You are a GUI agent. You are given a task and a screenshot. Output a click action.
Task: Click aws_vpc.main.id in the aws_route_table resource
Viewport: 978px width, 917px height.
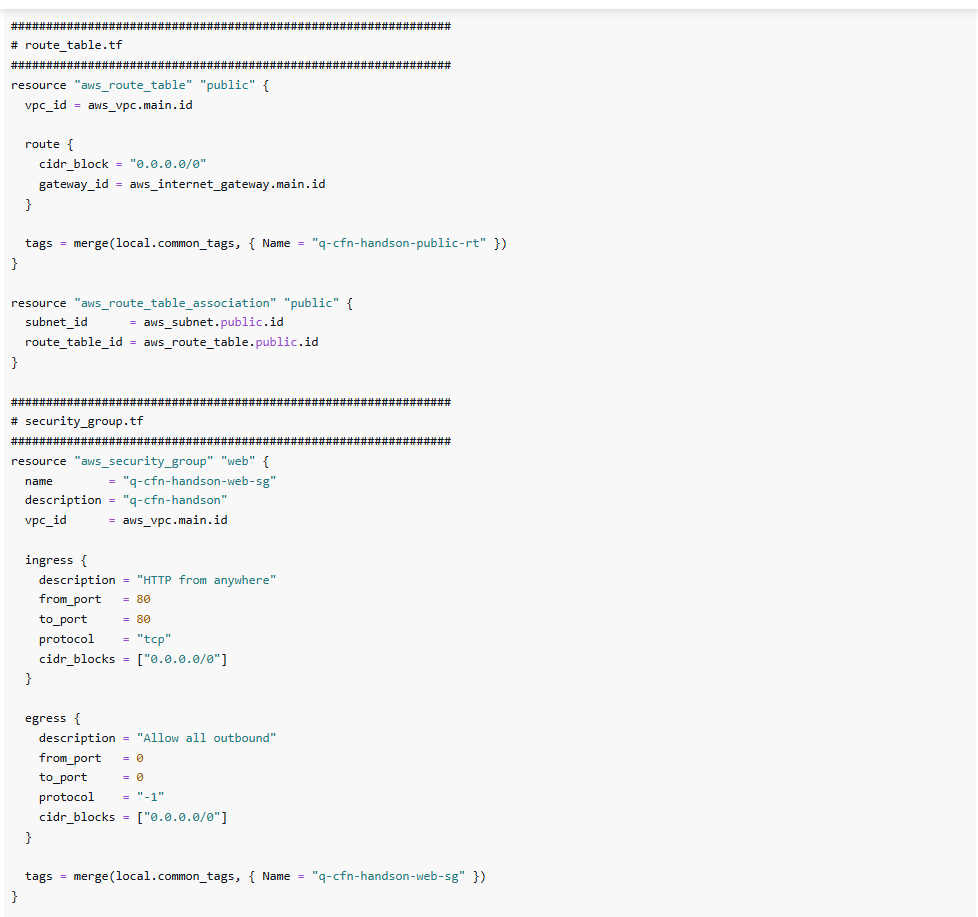click(140, 105)
